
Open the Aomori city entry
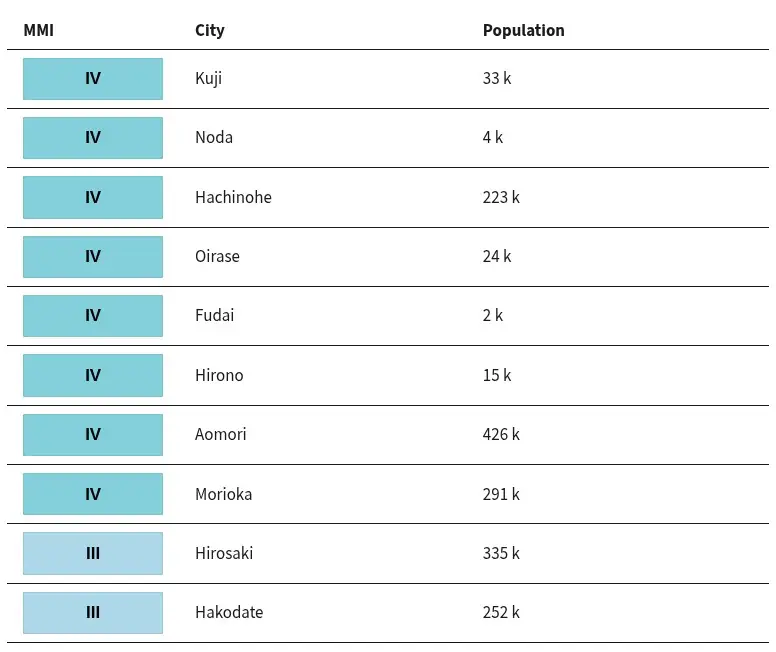click(220, 434)
